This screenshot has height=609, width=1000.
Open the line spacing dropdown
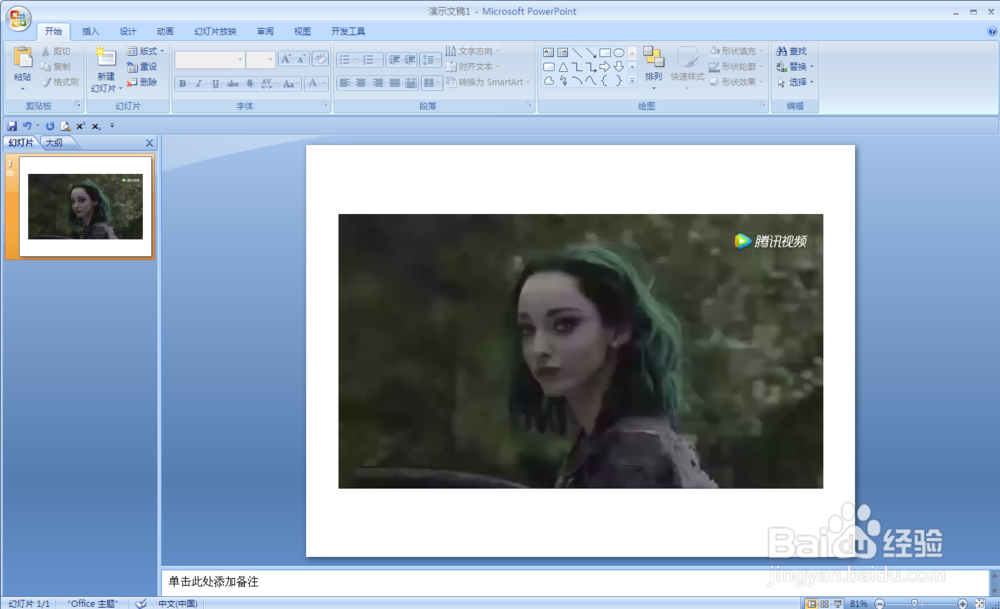pyautogui.click(x=430, y=59)
